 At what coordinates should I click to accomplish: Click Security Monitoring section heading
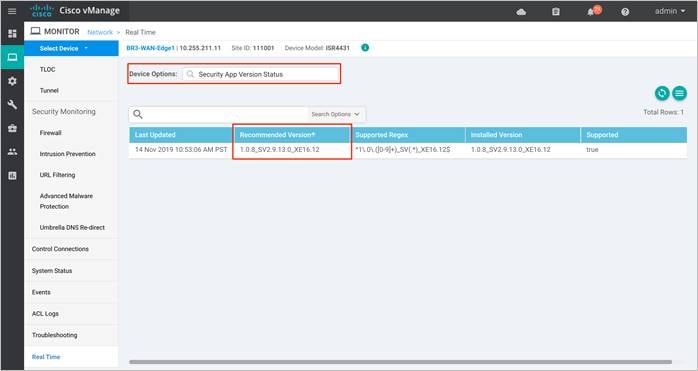point(64,111)
